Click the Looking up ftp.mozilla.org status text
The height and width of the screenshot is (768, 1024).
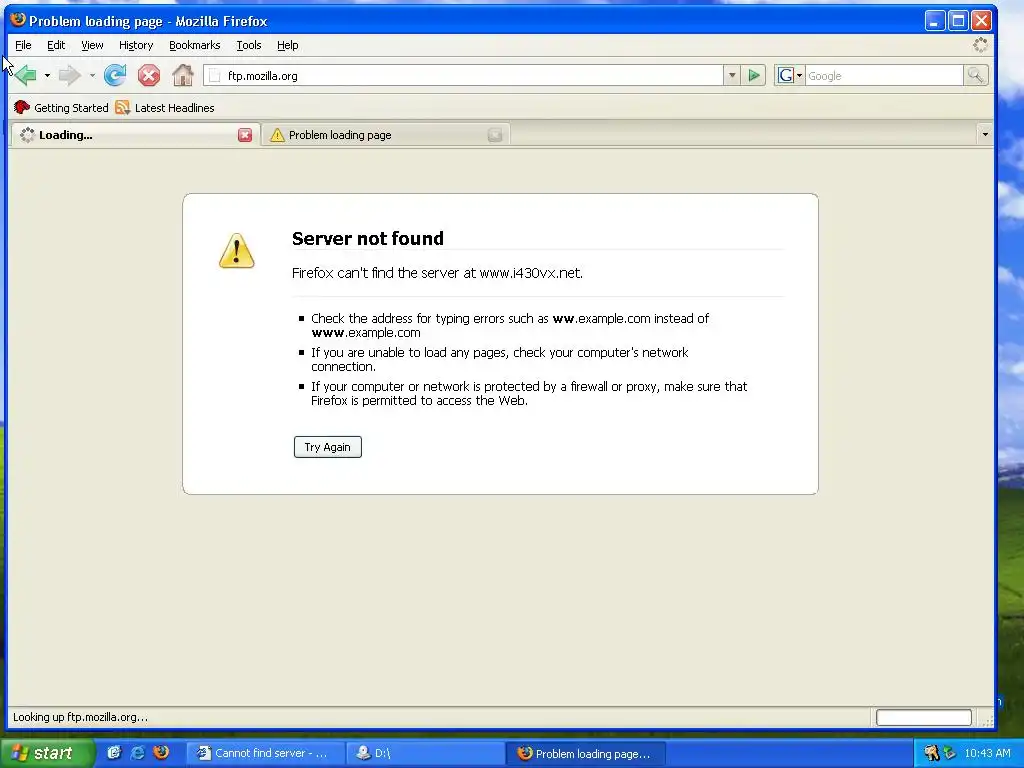pos(80,717)
